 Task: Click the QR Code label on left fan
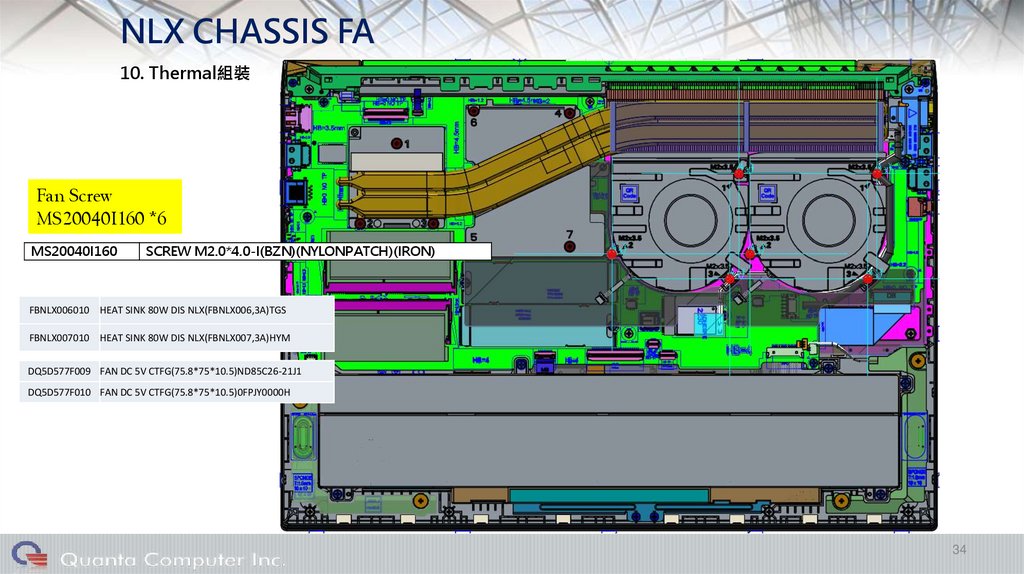pyautogui.click(x=628, y=193)
